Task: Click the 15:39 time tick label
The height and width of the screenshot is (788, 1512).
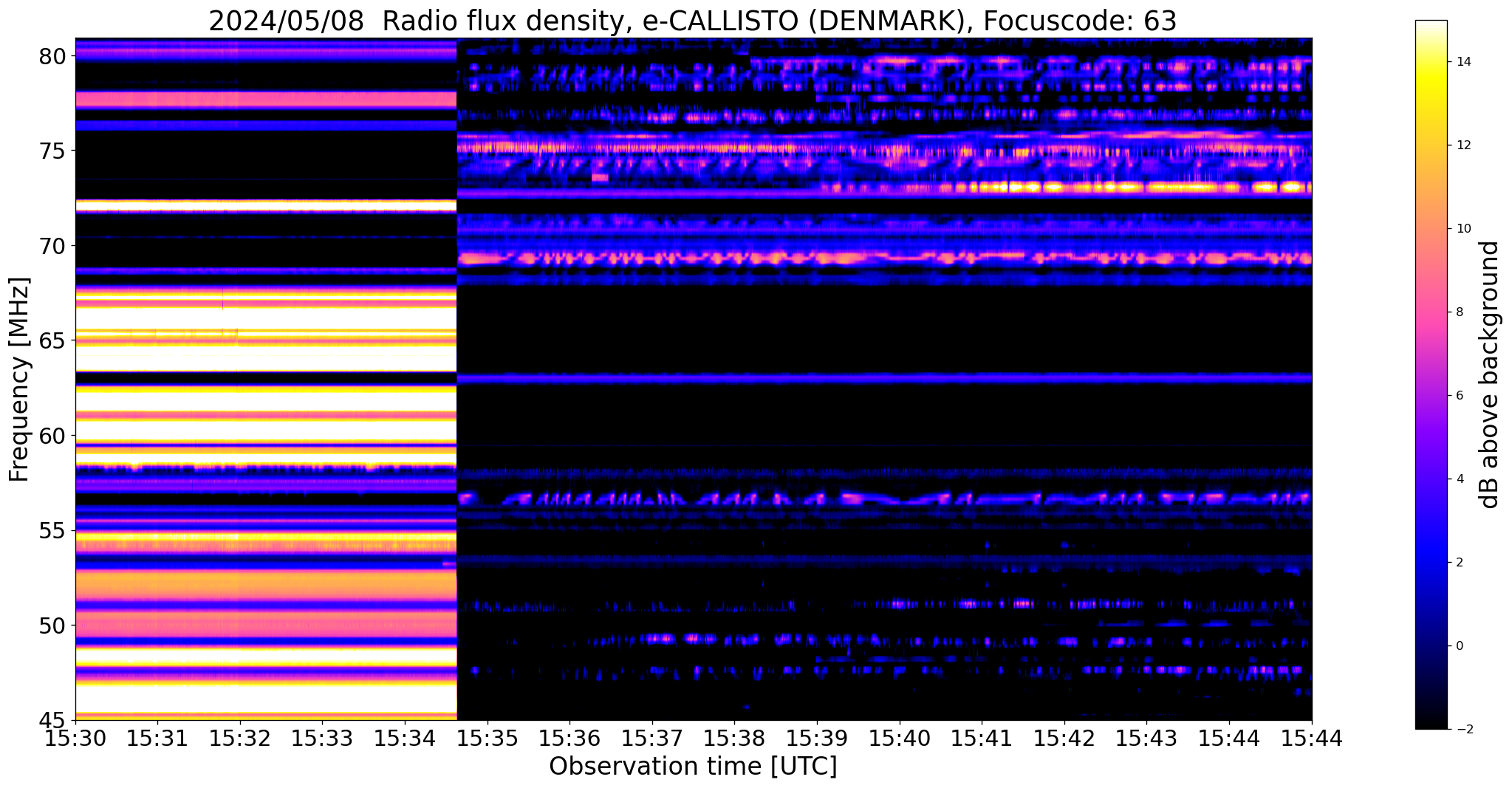Action: pos(817,738)
